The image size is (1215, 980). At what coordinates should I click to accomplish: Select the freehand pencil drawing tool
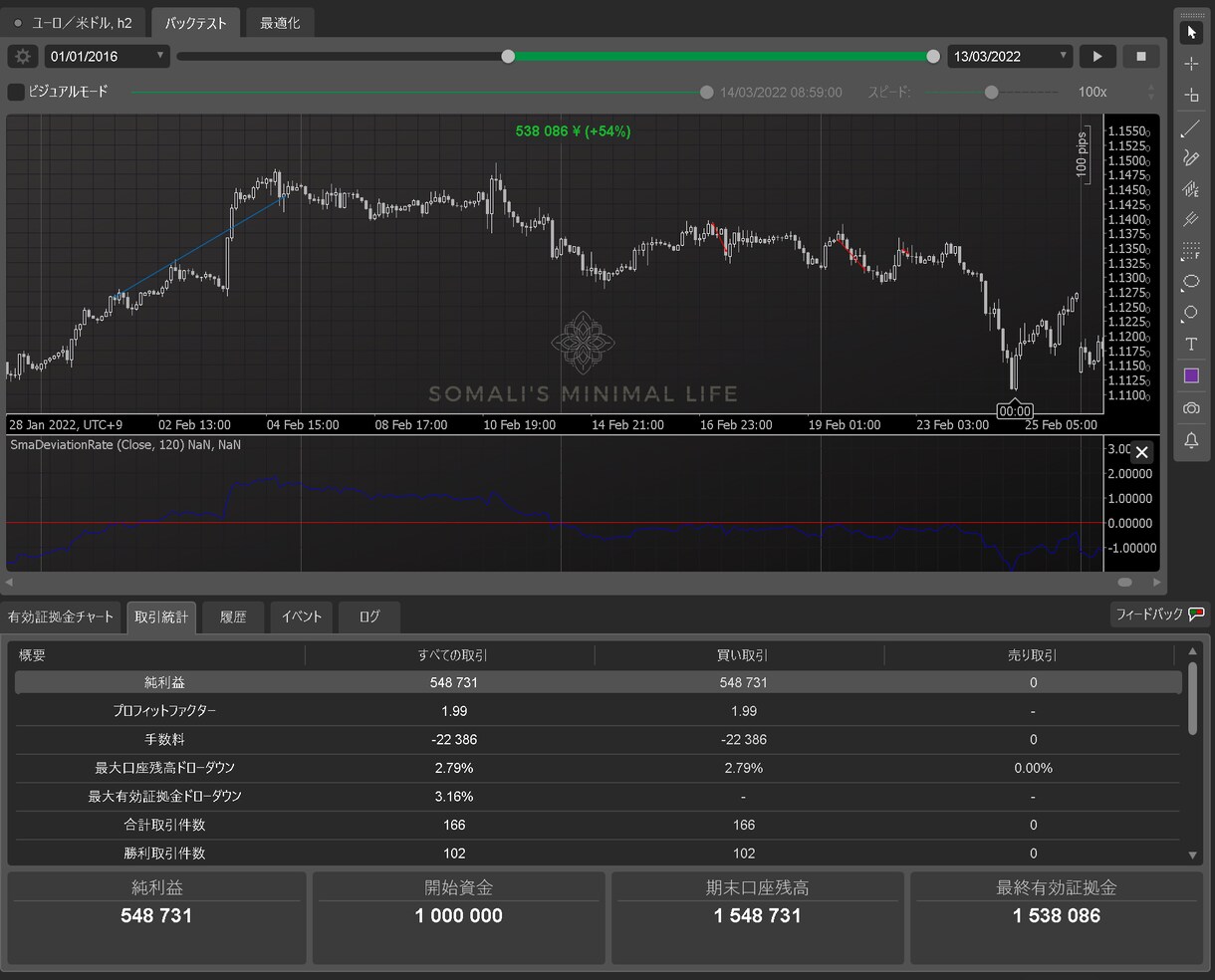(x=1191, y=157)
